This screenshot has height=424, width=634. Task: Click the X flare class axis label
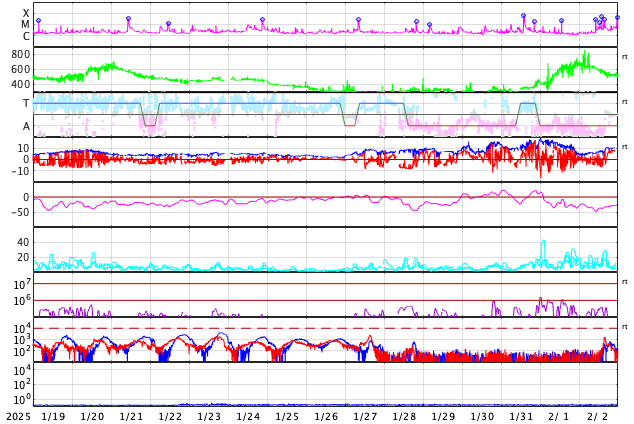[x=26, y=14]
